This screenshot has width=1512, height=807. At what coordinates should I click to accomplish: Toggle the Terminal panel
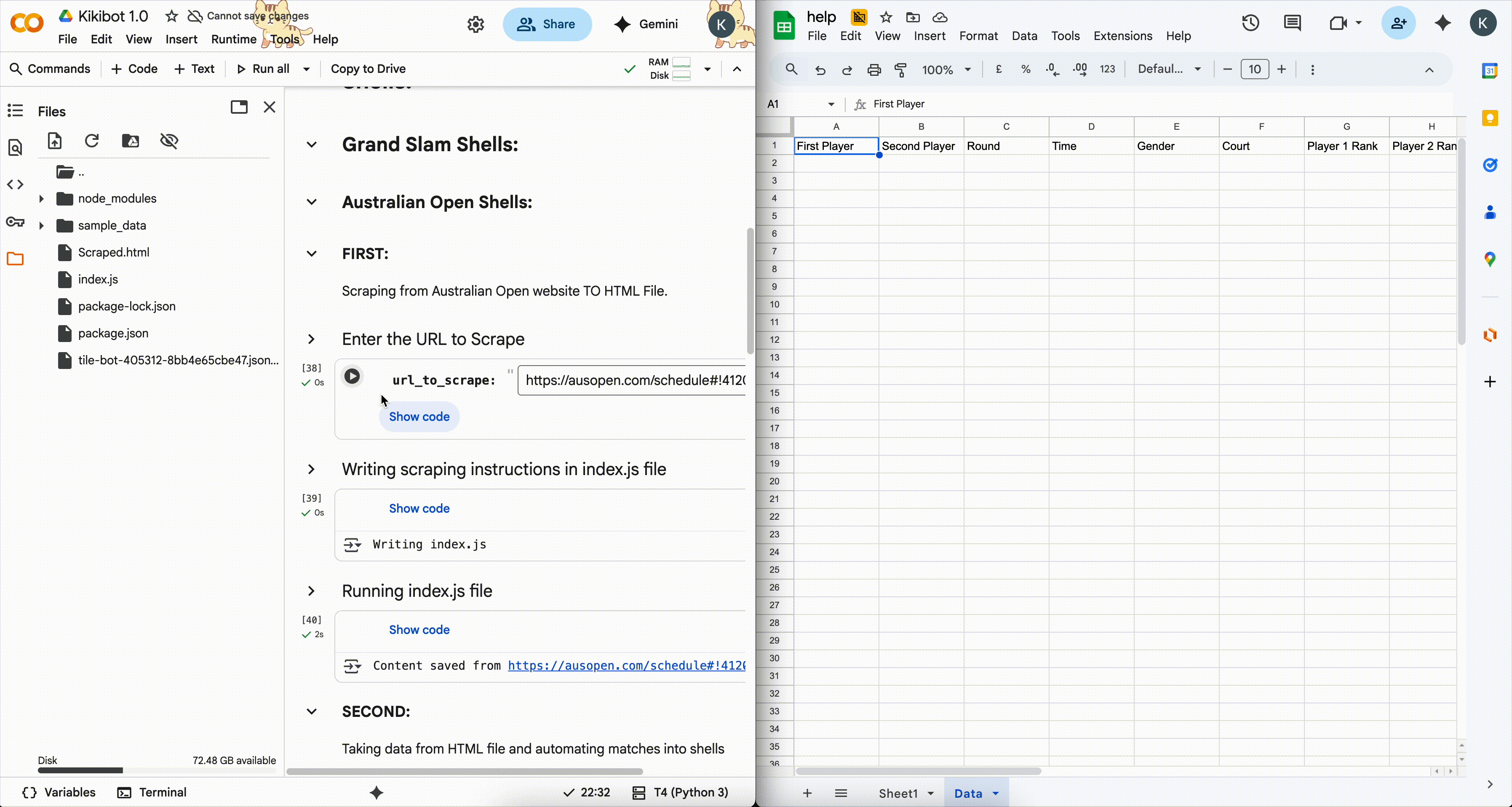coord(152,792)
